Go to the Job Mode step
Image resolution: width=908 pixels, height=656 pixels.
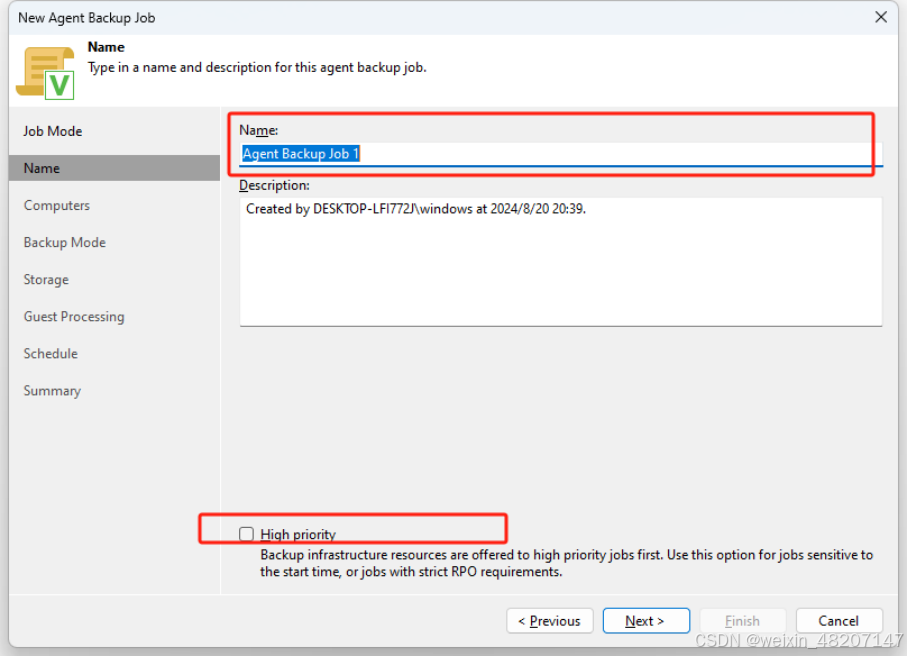tap(53, 131)
